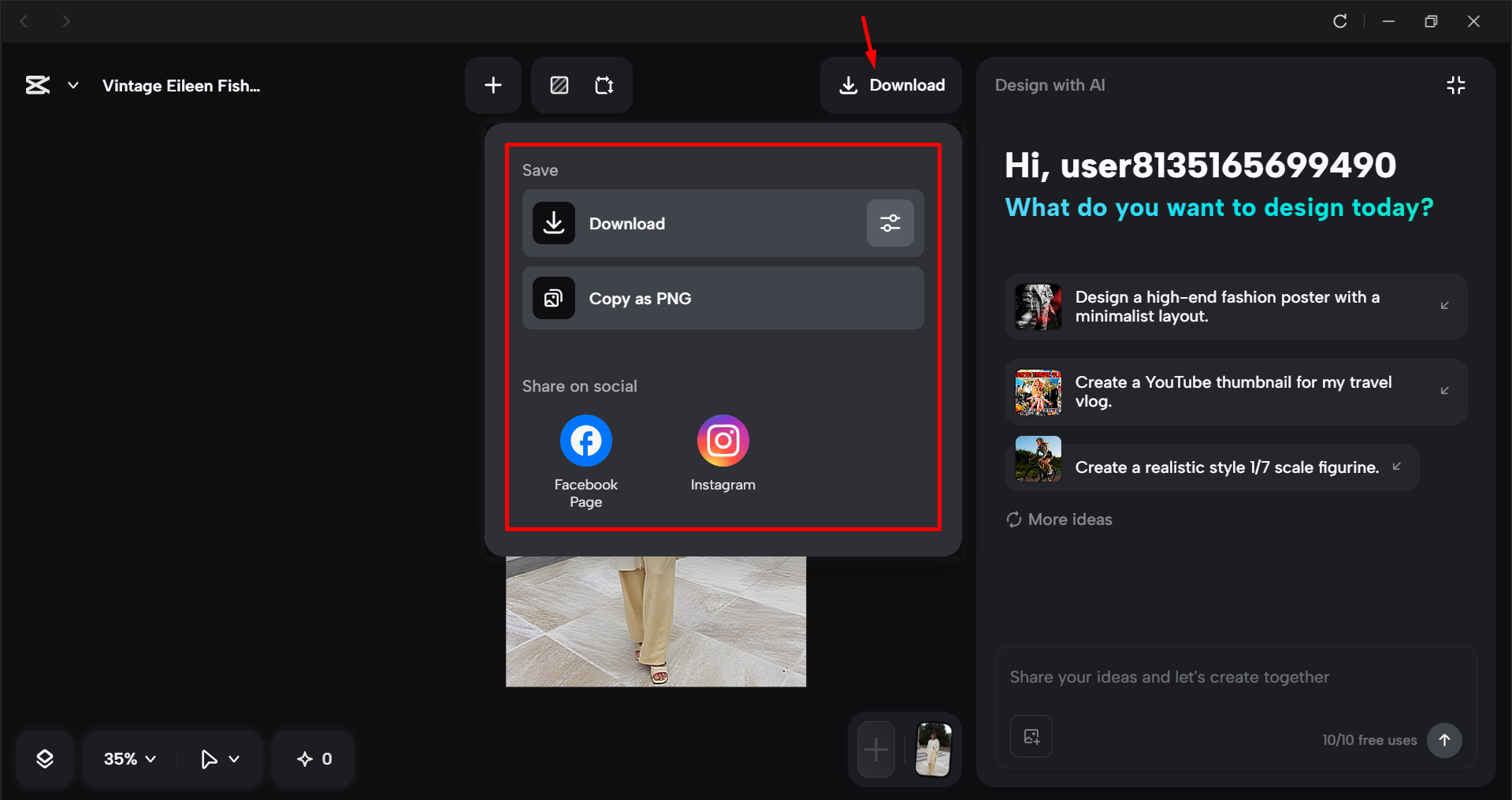Open the background transparency tool icon
Viewport: 1512px width, 800px height.
pos(559,85)
